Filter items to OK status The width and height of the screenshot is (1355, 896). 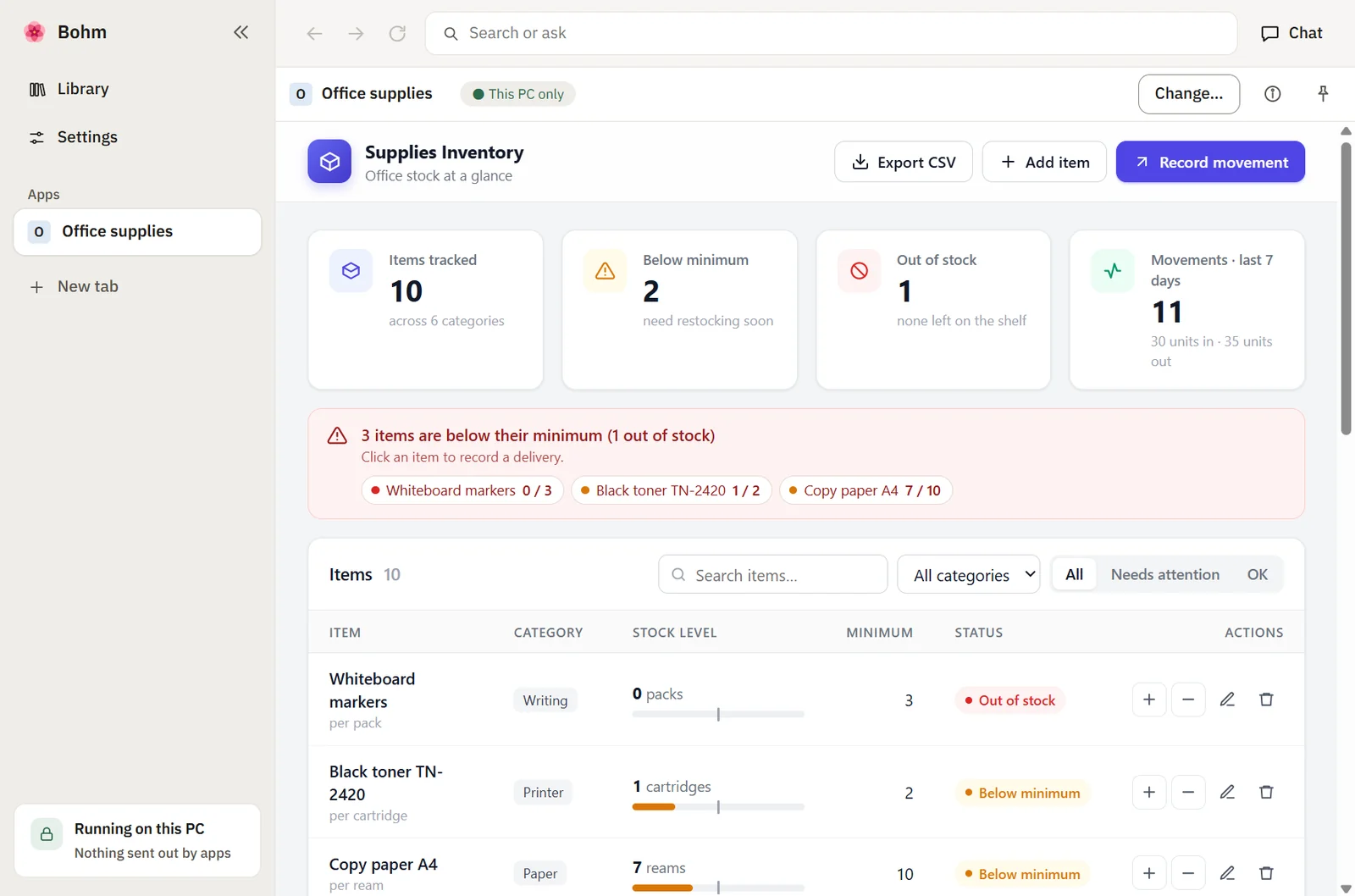pyautogui.click(x=1258, y=574)
